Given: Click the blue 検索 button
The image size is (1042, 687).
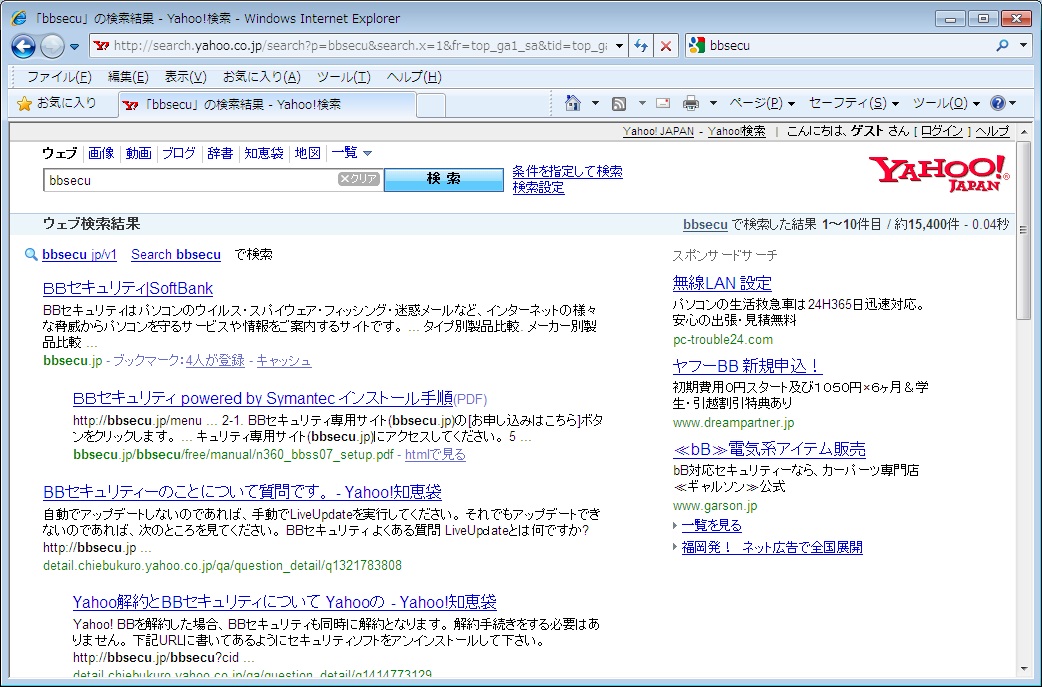Looking at the screenshot, I should [x=444, y=179].
